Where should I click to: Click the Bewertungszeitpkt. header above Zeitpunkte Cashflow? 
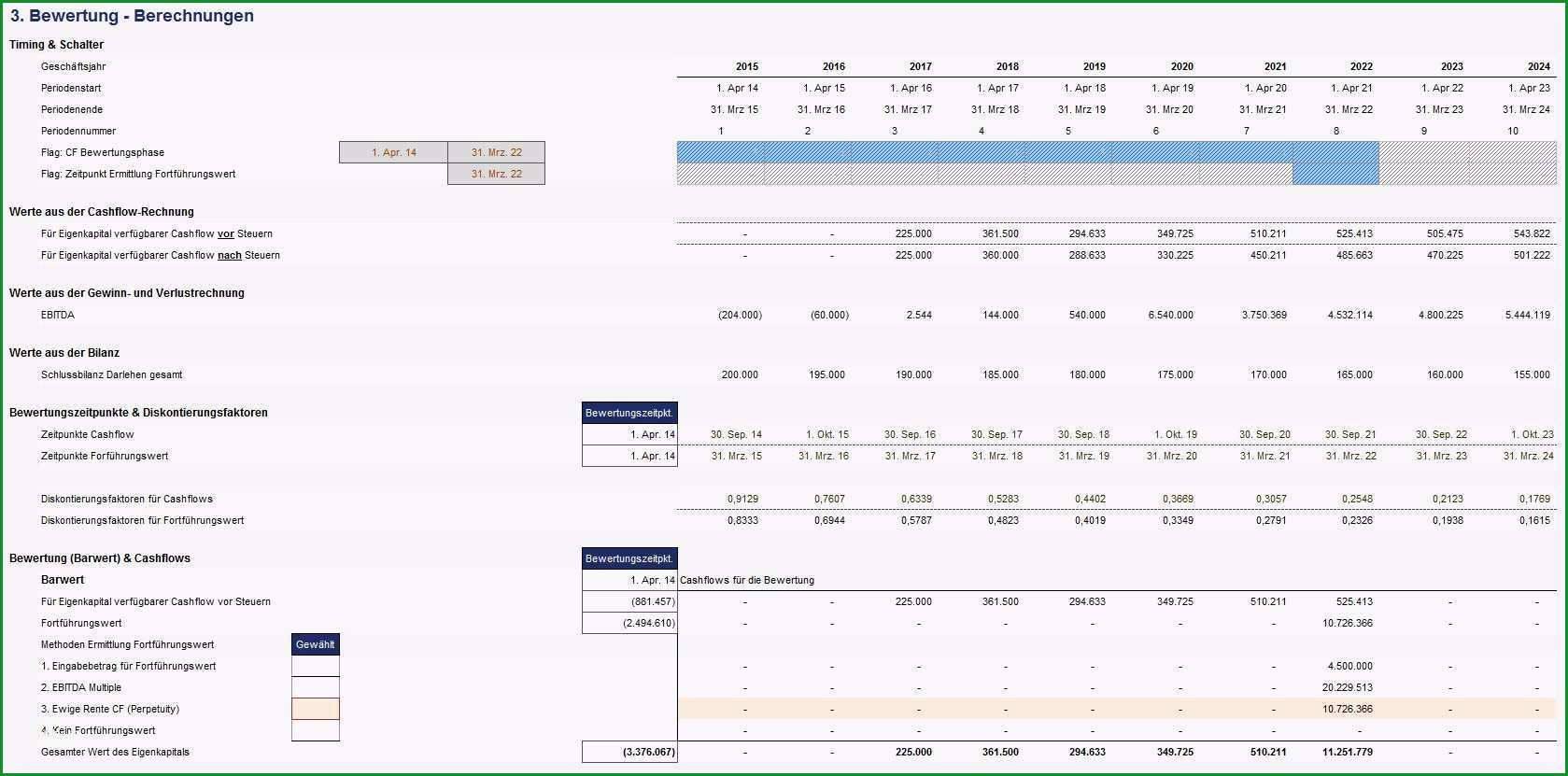click(x=629, y=413)
